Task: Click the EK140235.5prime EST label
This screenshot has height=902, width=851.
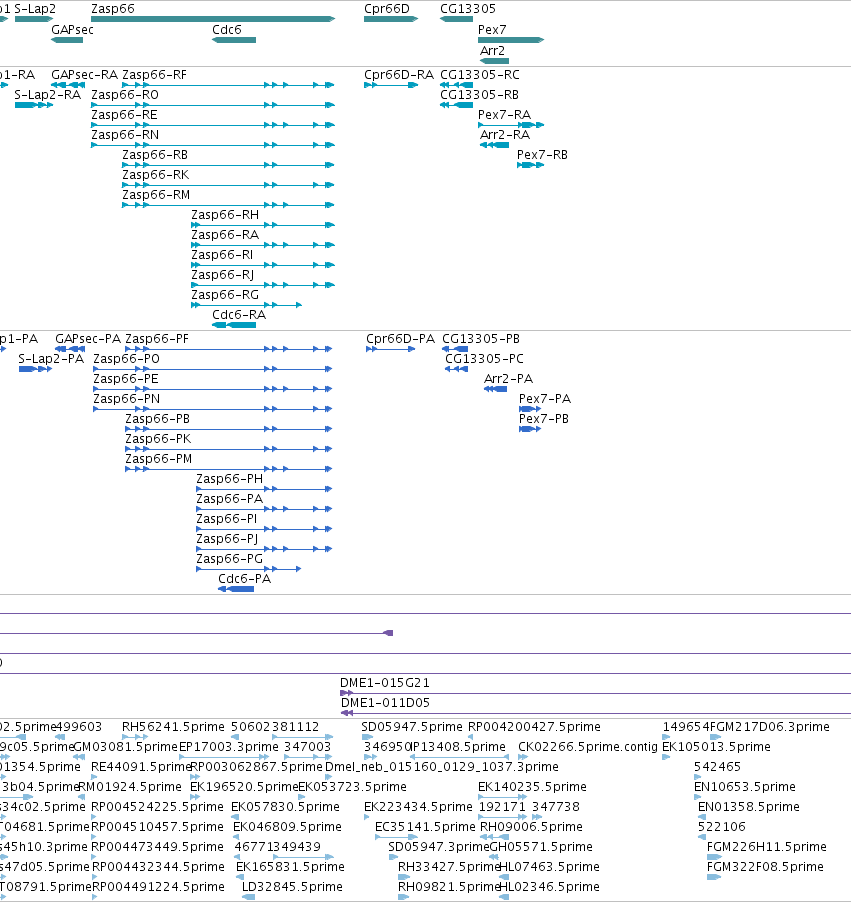Action: click(x=532, y=786)
